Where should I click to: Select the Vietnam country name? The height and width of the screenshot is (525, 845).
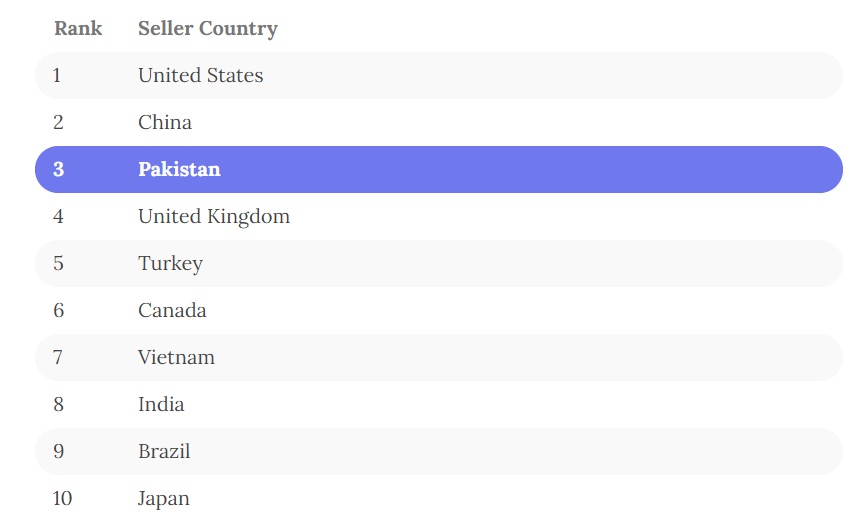(x=176, y=357)
